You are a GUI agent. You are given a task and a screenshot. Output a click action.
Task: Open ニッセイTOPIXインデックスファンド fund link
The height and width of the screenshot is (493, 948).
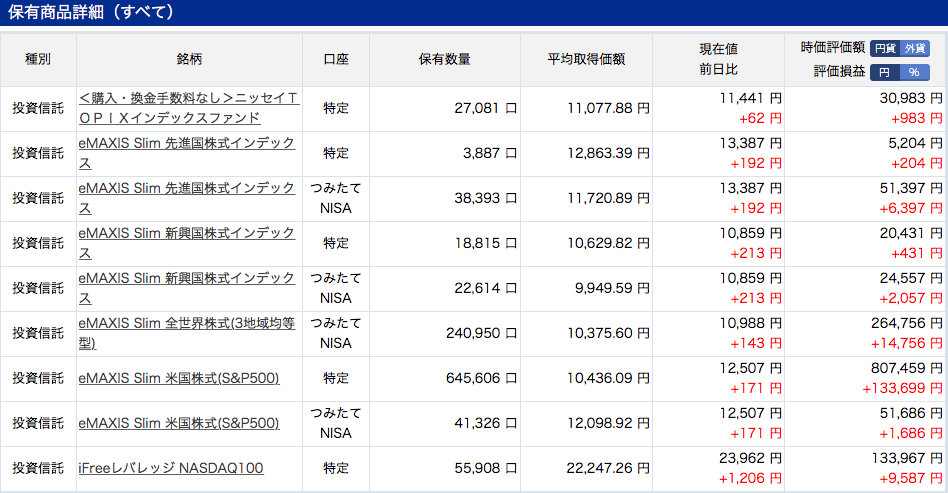coord(189,108)
